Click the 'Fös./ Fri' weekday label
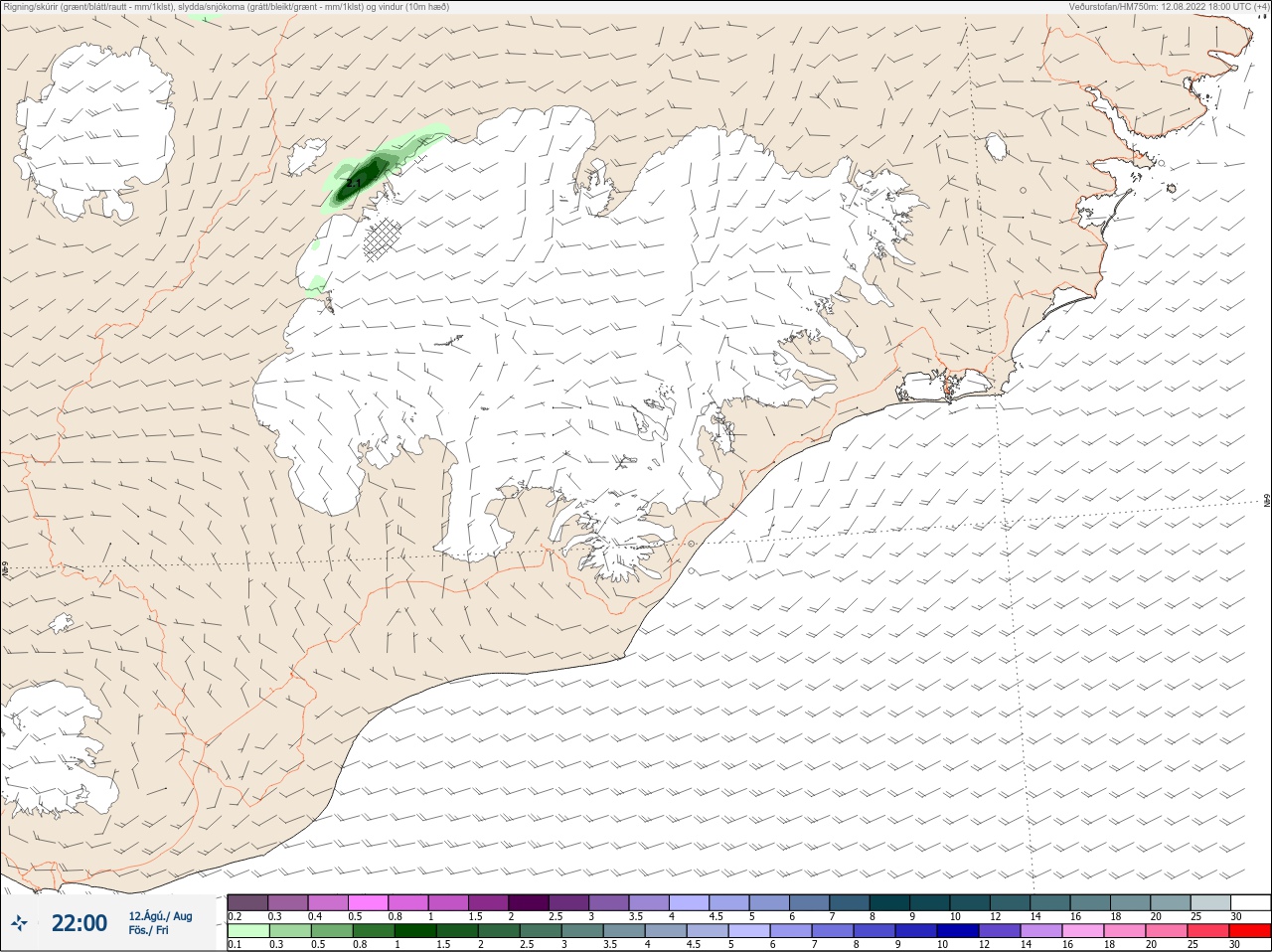The height and width of the screenshot is (952, 1272). (148, 930)
